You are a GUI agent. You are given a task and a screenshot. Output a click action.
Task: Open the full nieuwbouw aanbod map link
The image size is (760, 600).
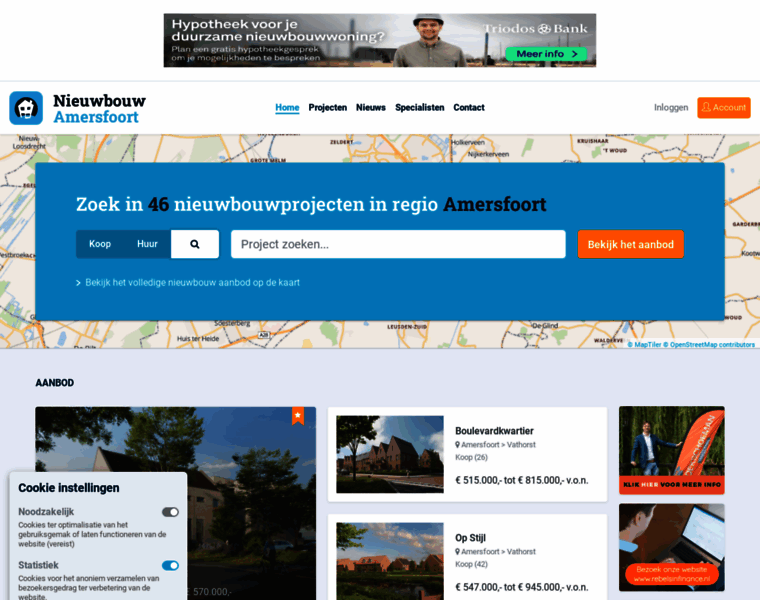click(192, 283)
